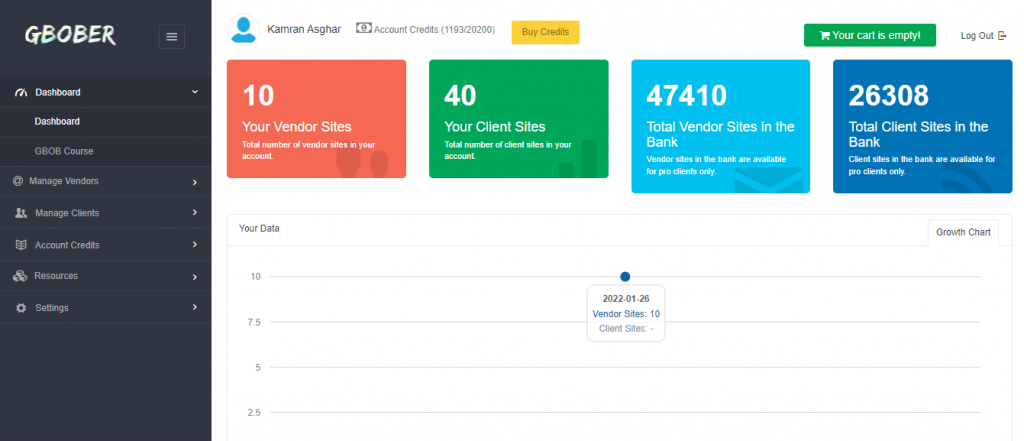Expand the Account Credits chevron

click(195, 245)
